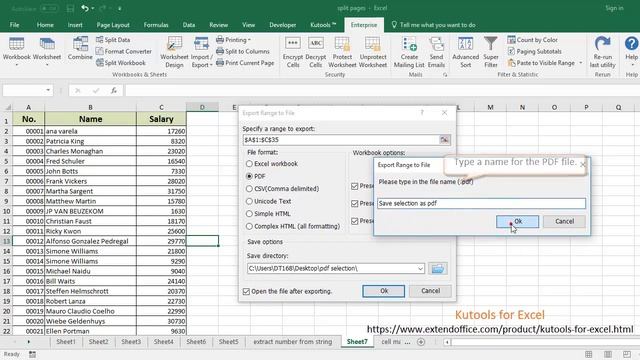Open 'extract number from string' sheet tab

tap(292, 342)
